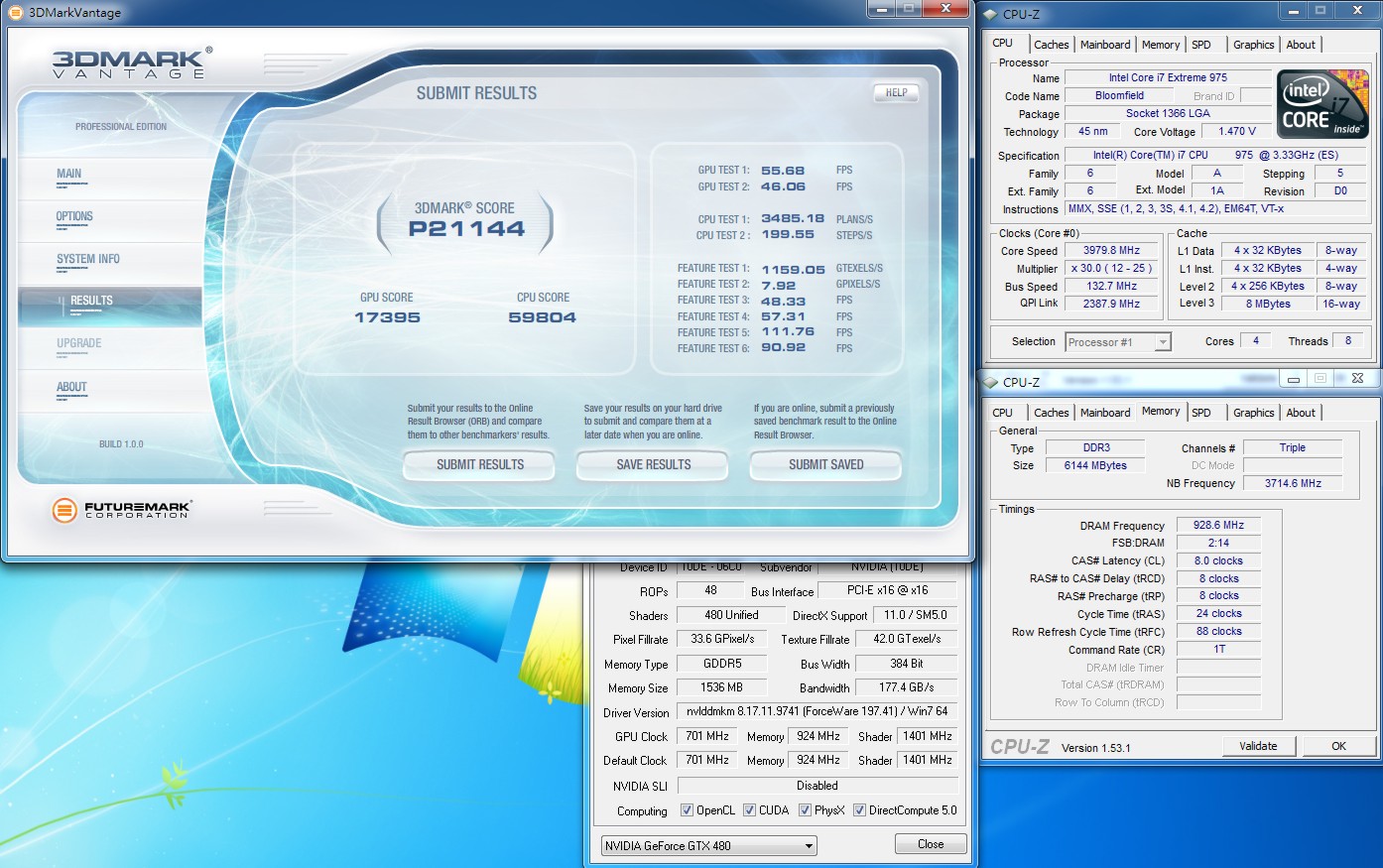Switch to CPU tab in lower CPU-Z
The image size is (1383, 868).
(x=1003, y=413)
